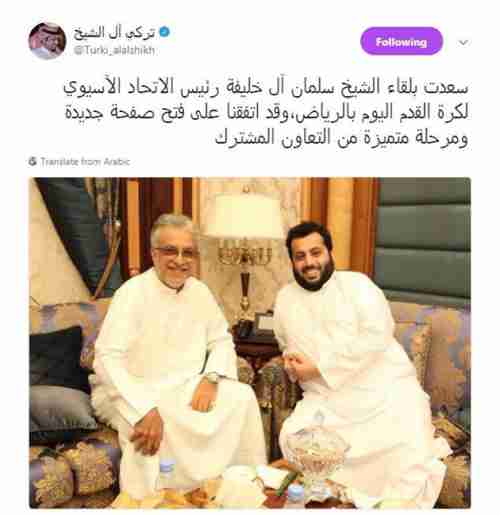Viewport: 500px width, 515px height.
Task: Click the blue verified badge
Action: pos(165,32)
